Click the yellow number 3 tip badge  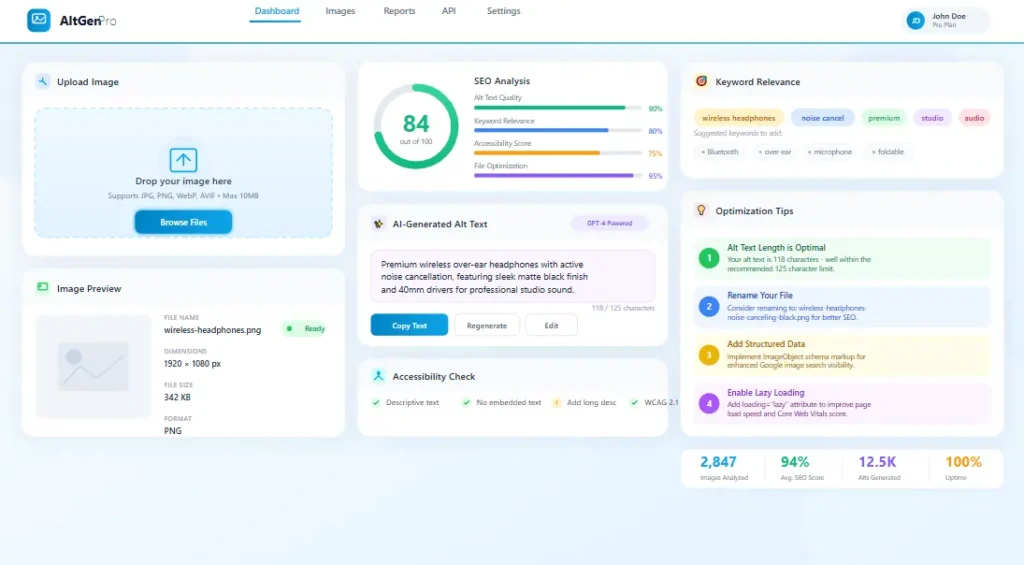(709, 355)
